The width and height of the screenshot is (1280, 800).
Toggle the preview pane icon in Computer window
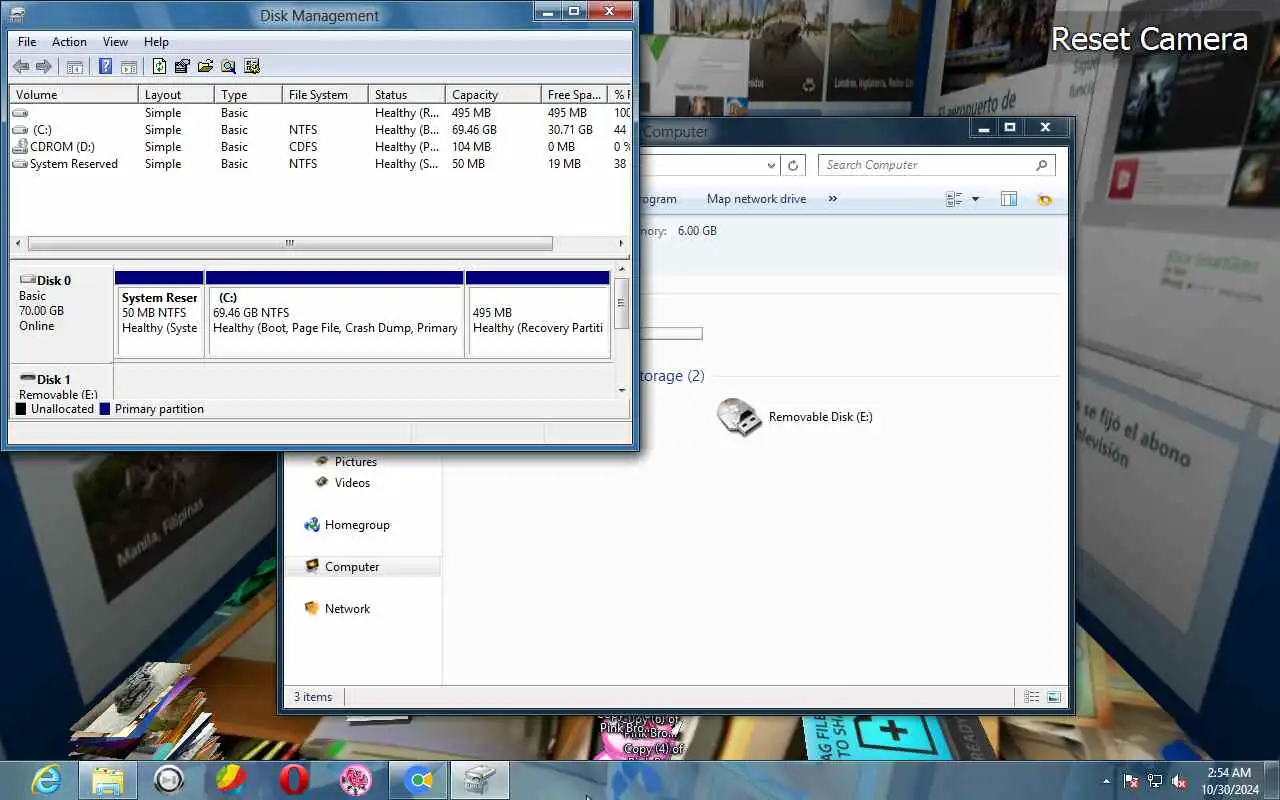pyautogui.click(x=1009, y=199)
